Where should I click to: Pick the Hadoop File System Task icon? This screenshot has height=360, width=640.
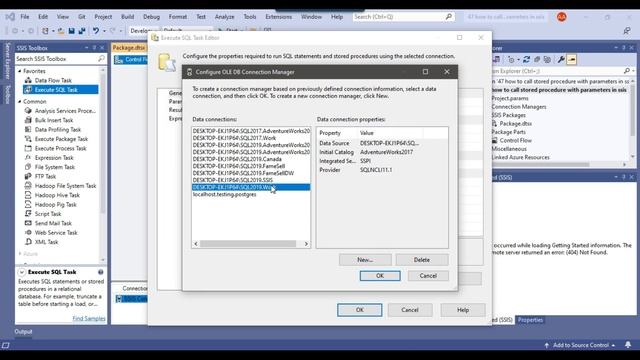pyautogui.click(x=28, y=186)
